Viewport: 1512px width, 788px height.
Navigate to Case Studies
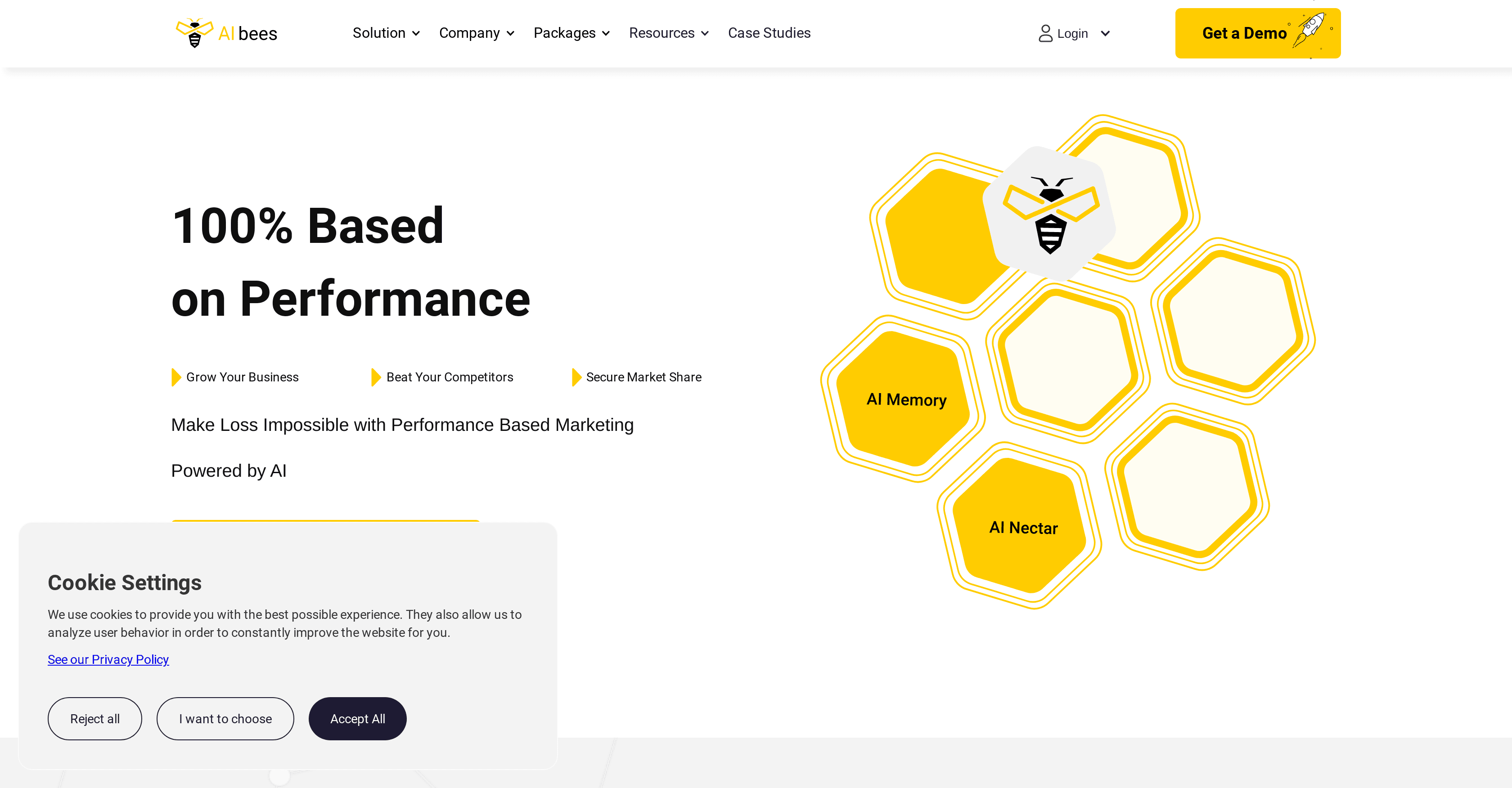pyautogui.click(x=769, y=33)
